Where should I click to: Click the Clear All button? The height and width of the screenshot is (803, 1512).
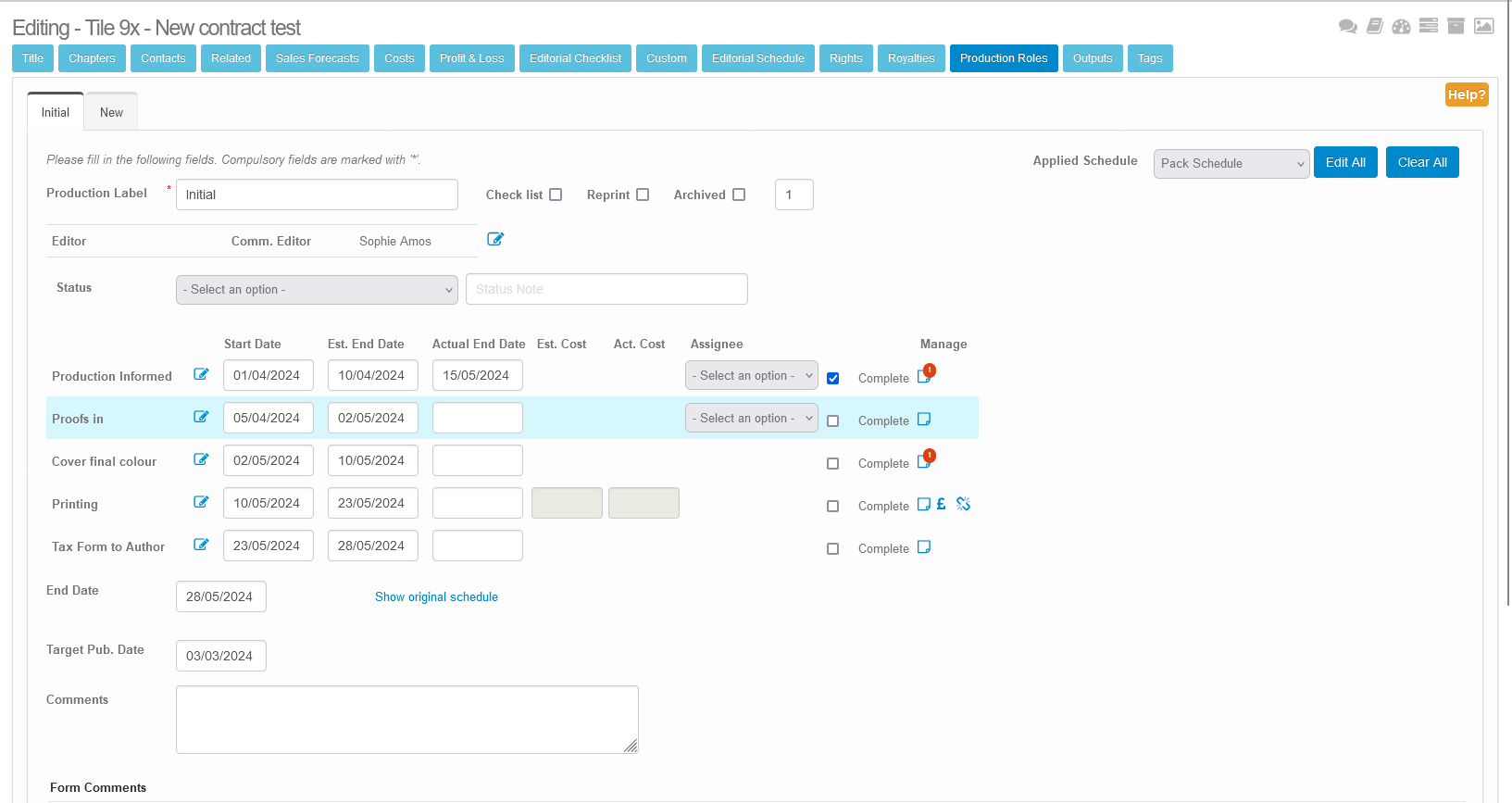pyautogui.click(x=1421, y=162)
